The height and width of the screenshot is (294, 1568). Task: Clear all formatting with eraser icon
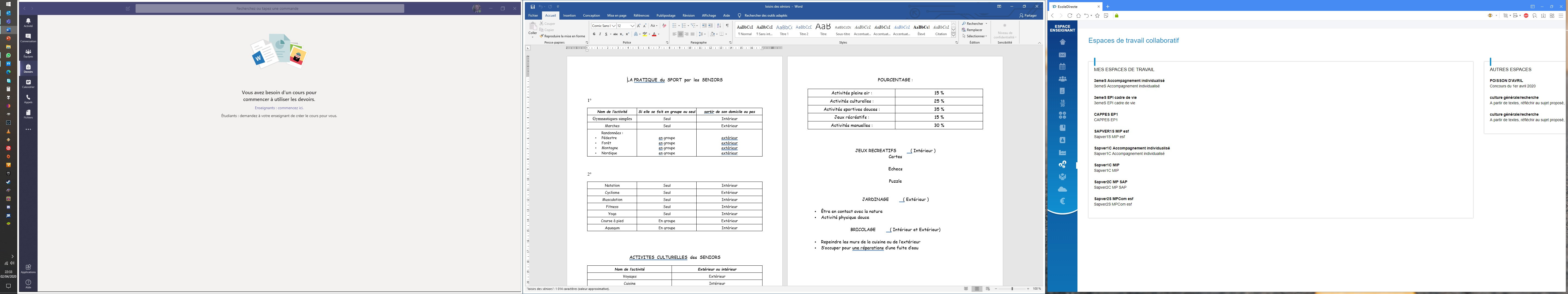664,26
